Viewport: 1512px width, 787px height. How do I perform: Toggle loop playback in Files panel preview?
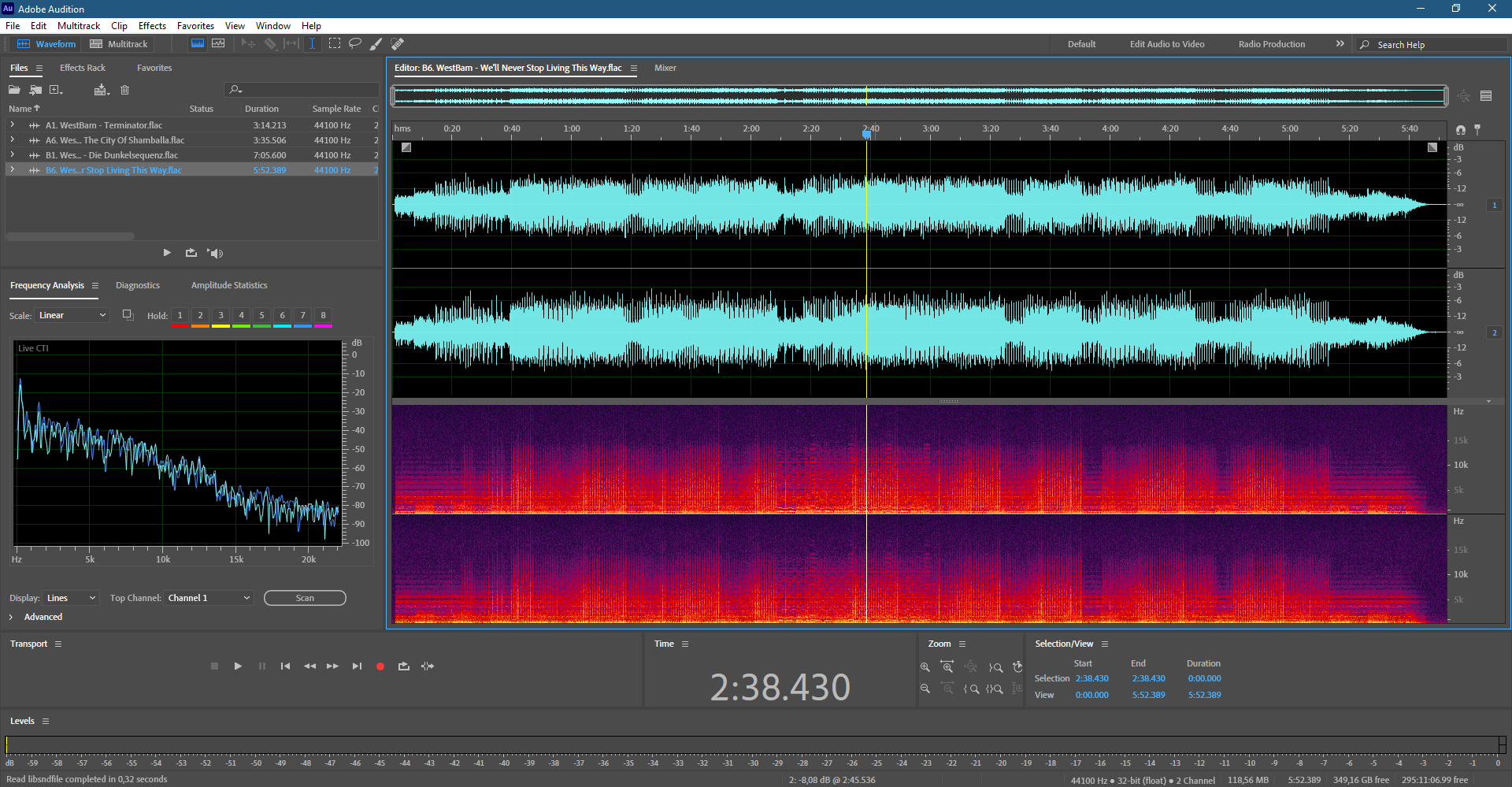tap(191, 253)
